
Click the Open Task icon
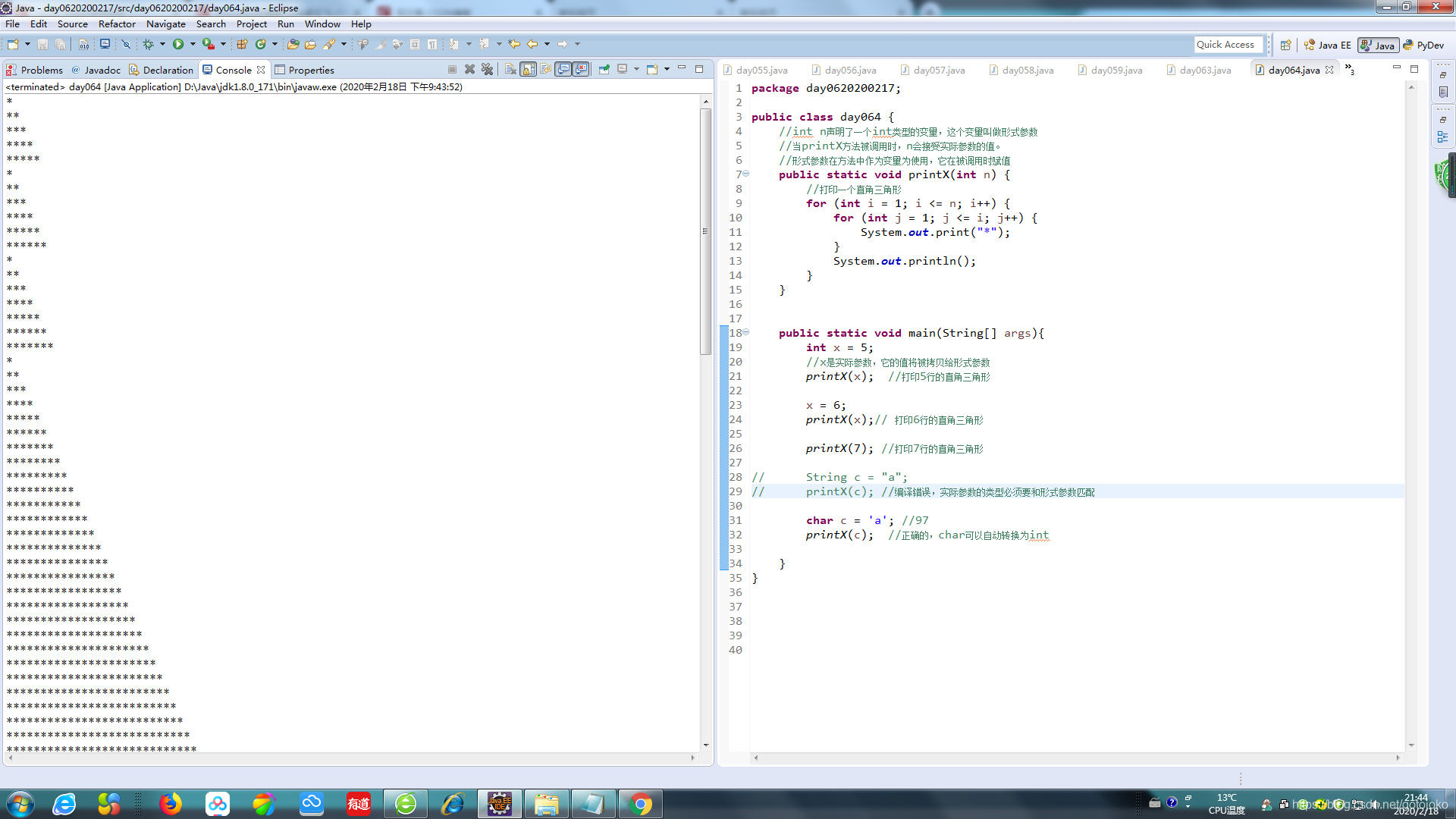pyautogui.click(x=310, y=45)
